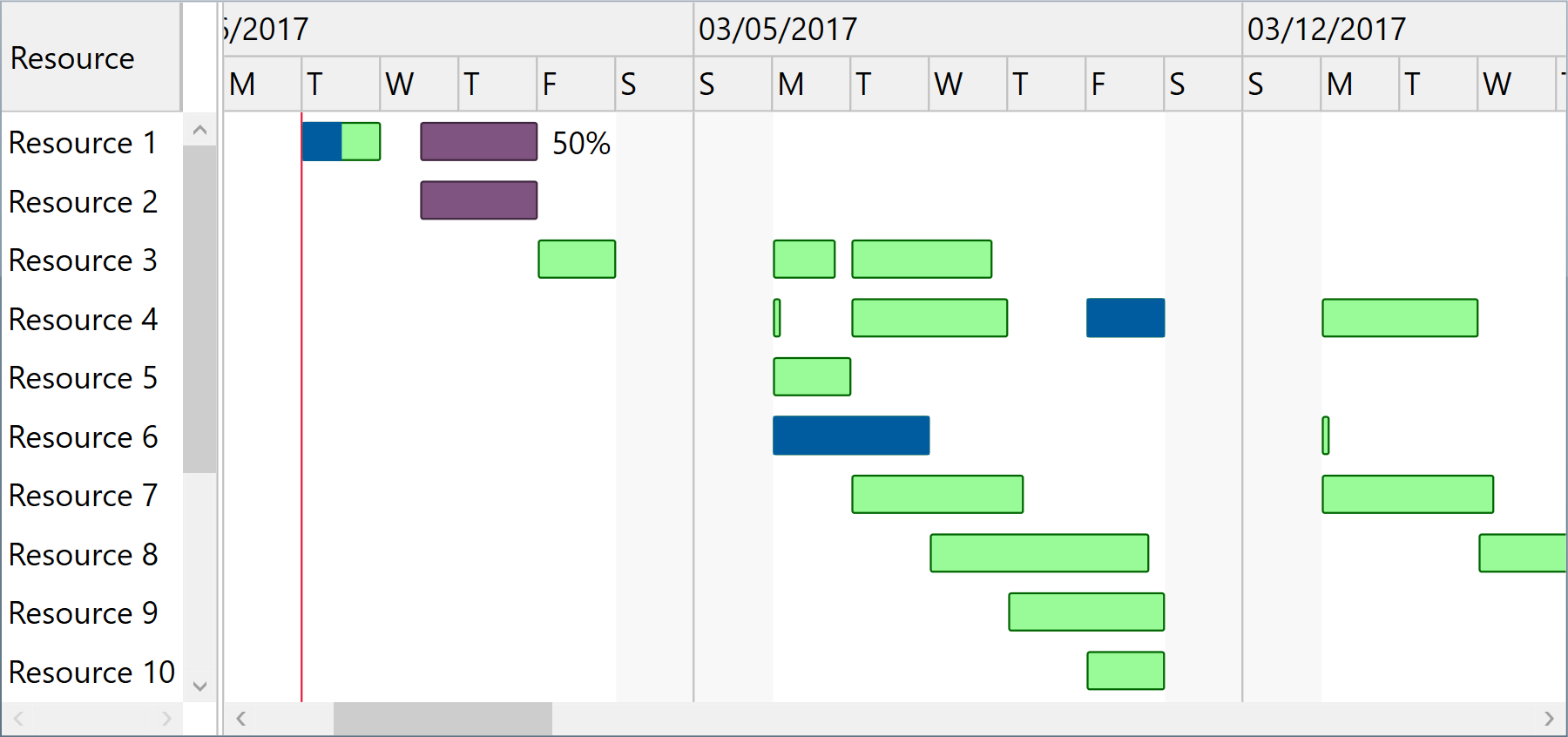Select Resource 10's green task bar
The width and height of the screenshot is (1568, 737).
click(x=1125, y=671)
